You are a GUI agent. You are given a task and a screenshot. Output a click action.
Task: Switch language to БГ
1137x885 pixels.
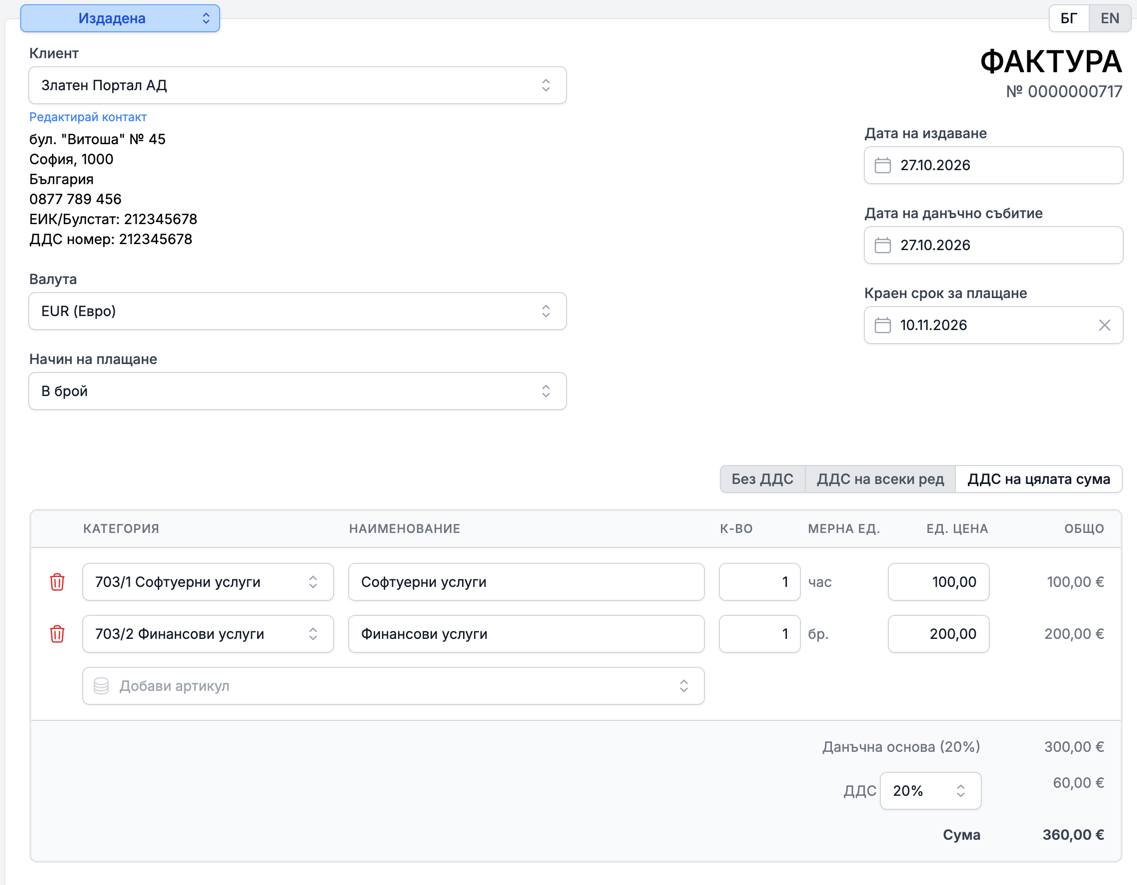(x=1069, y=18)
